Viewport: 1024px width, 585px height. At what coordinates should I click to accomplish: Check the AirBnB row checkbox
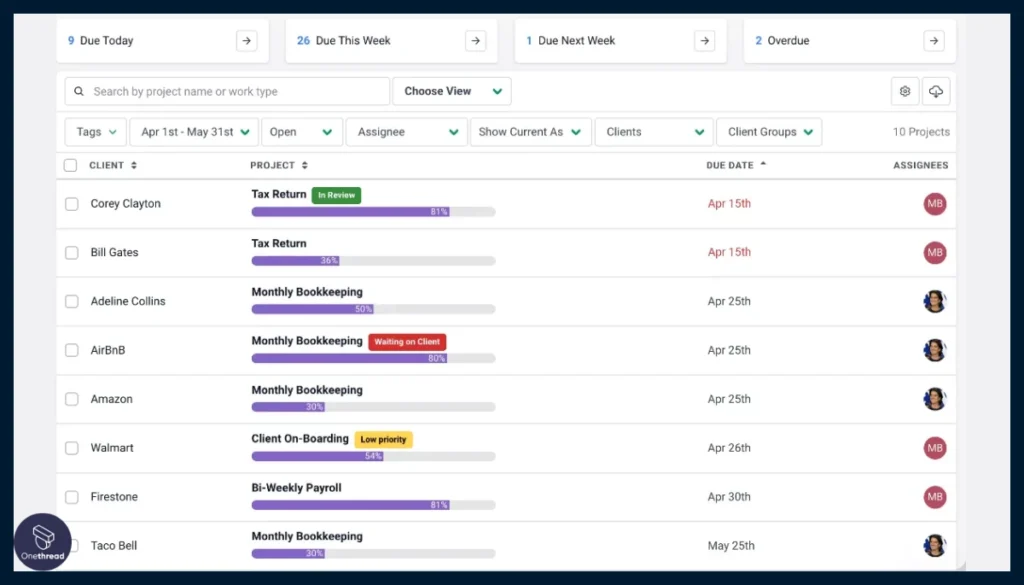[72, 350]
